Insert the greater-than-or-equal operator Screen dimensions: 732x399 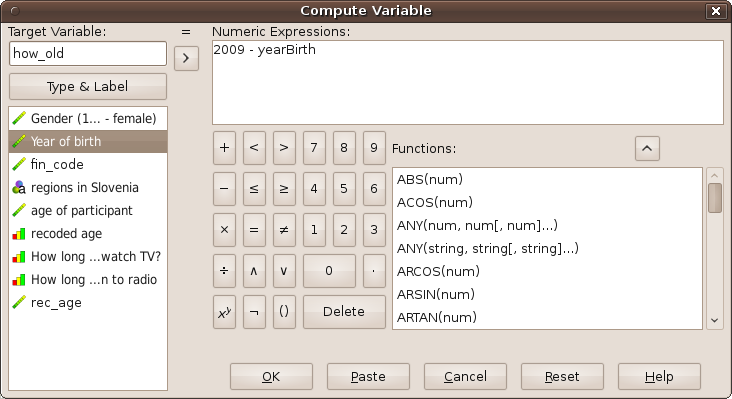pos(284,189)
